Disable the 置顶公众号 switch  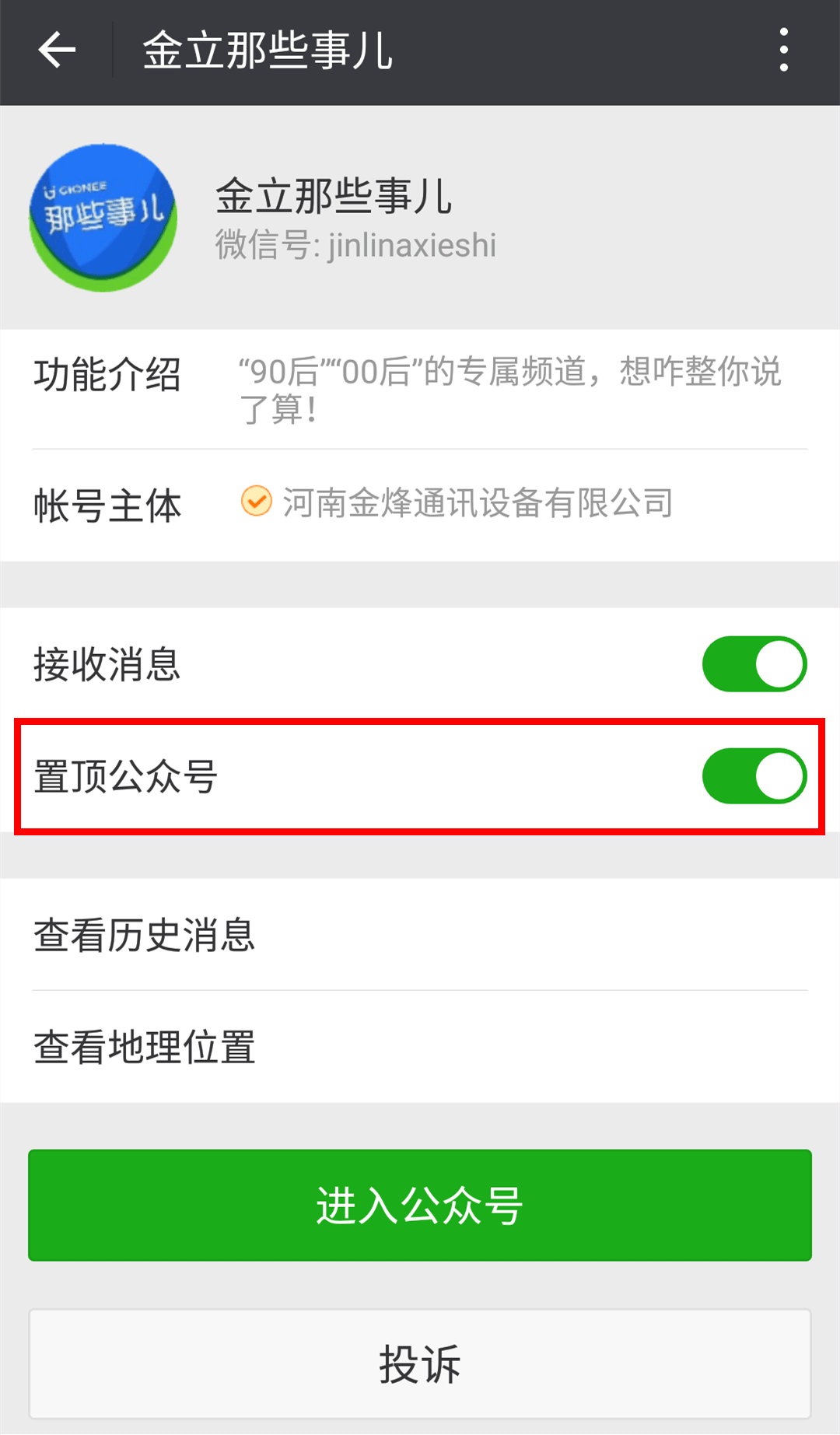pos(754,776)
